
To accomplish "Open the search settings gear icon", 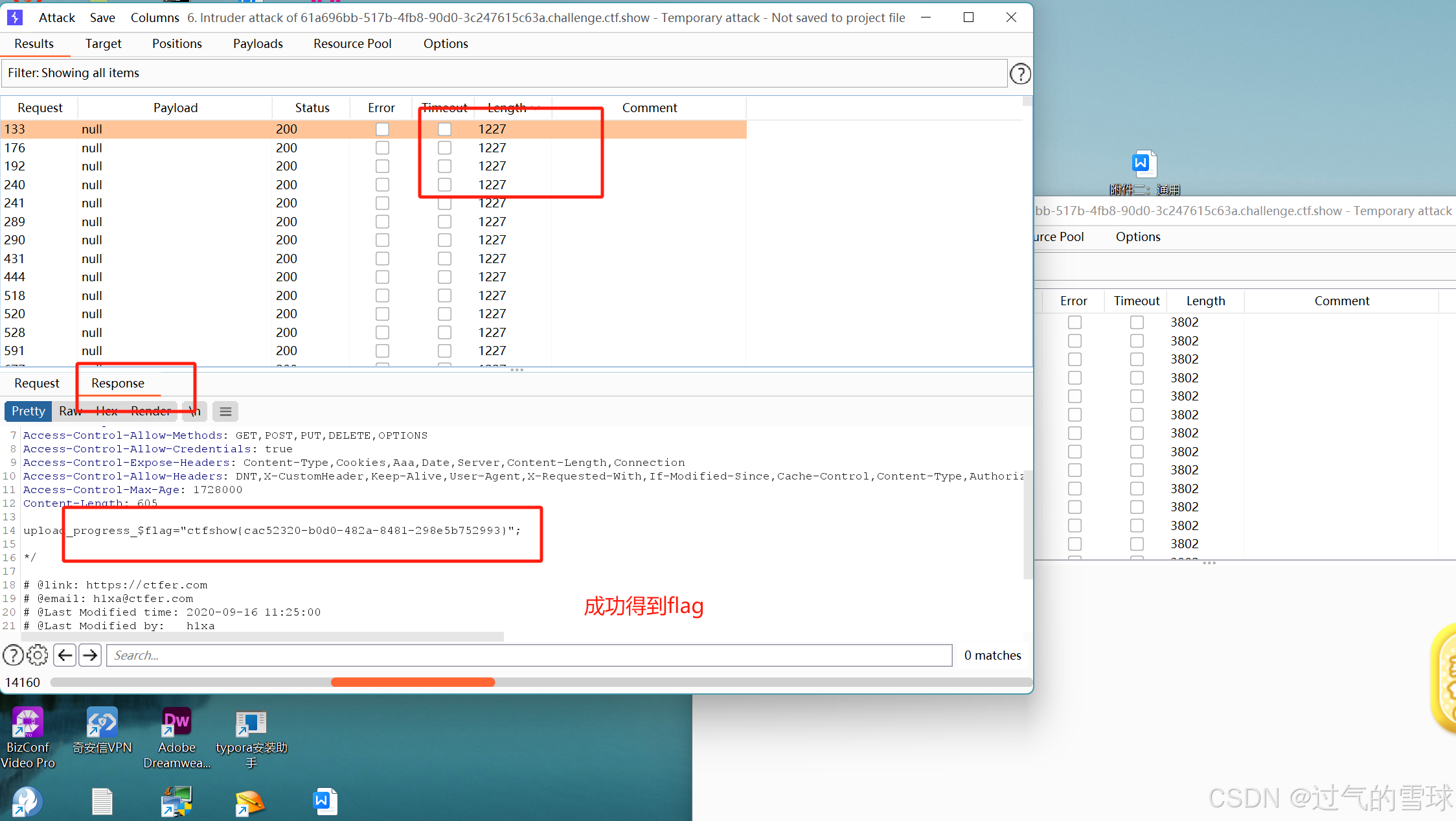I will pyautogui.click(x=38, y=655).
